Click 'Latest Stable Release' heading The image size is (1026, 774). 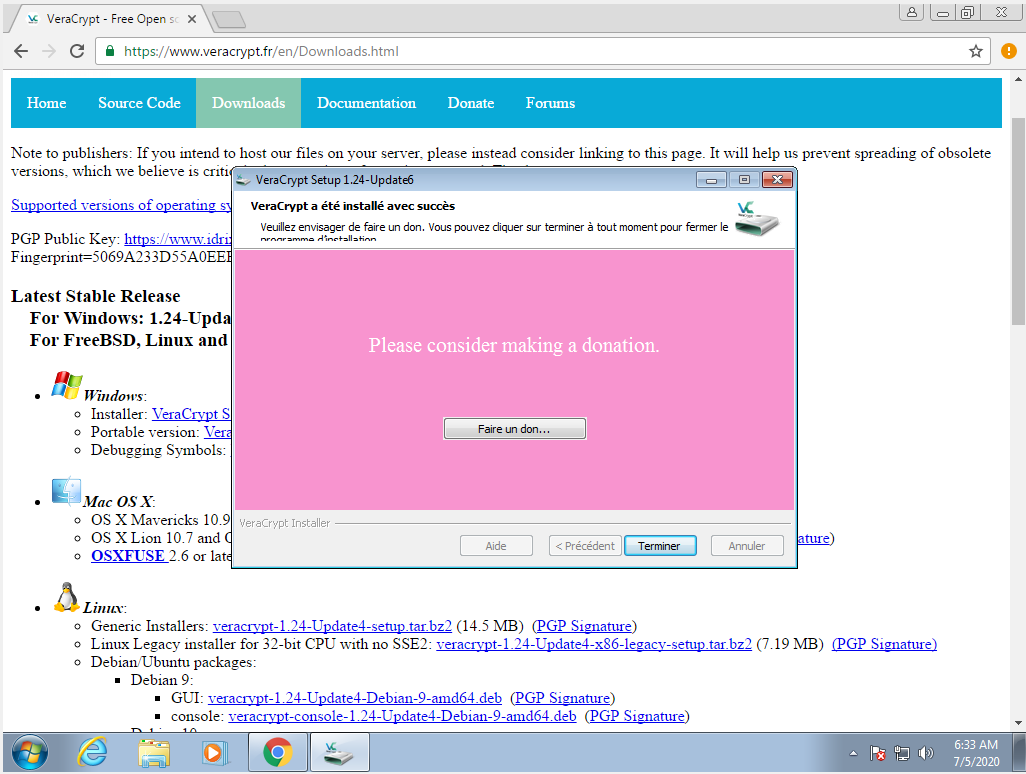pyautogui.click(x=96, y=296)
